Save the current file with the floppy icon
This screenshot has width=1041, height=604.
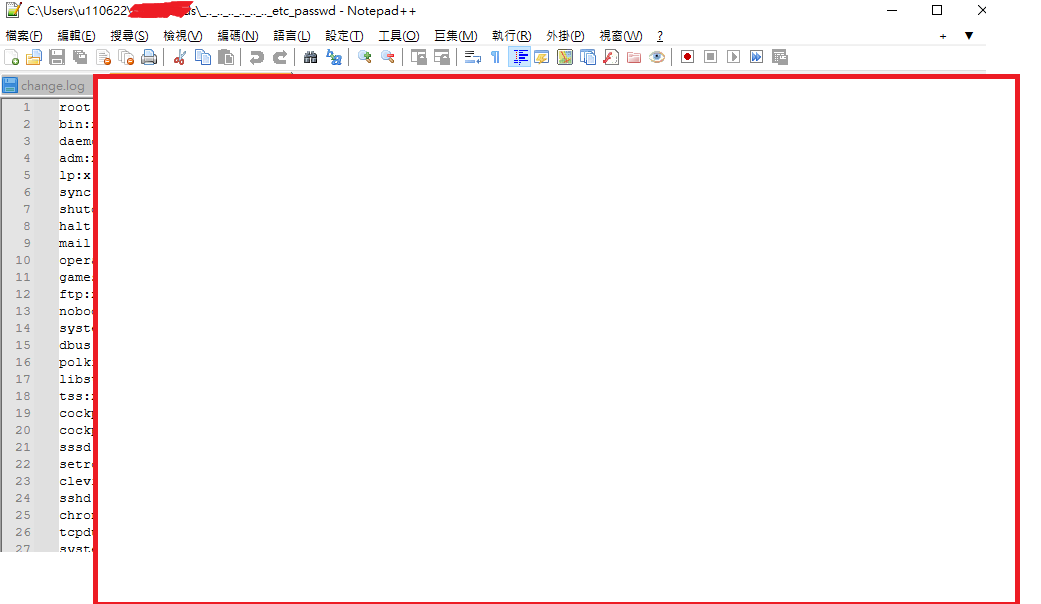click(57, 57)
